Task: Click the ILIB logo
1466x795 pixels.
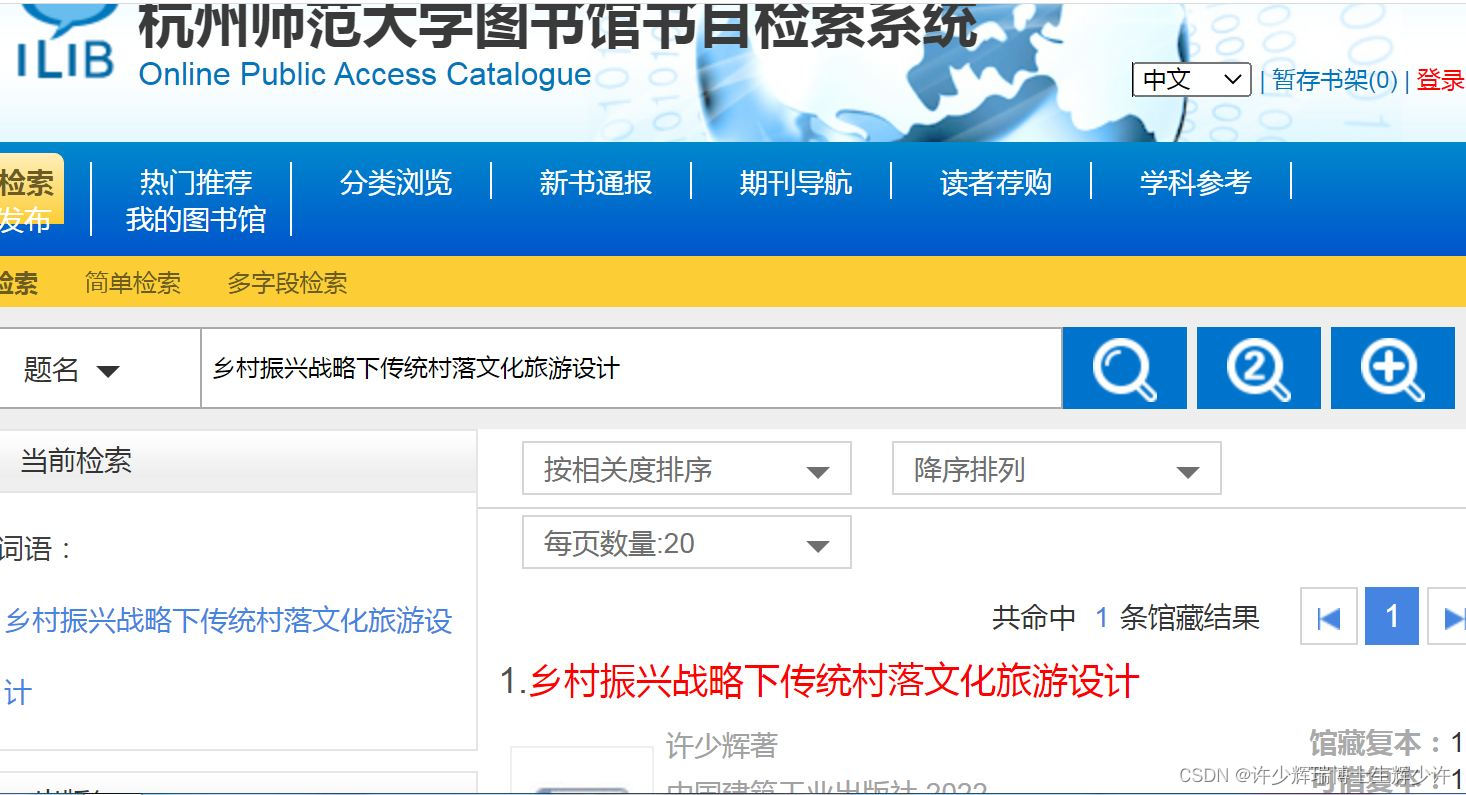Action: [x=63, y=42]
